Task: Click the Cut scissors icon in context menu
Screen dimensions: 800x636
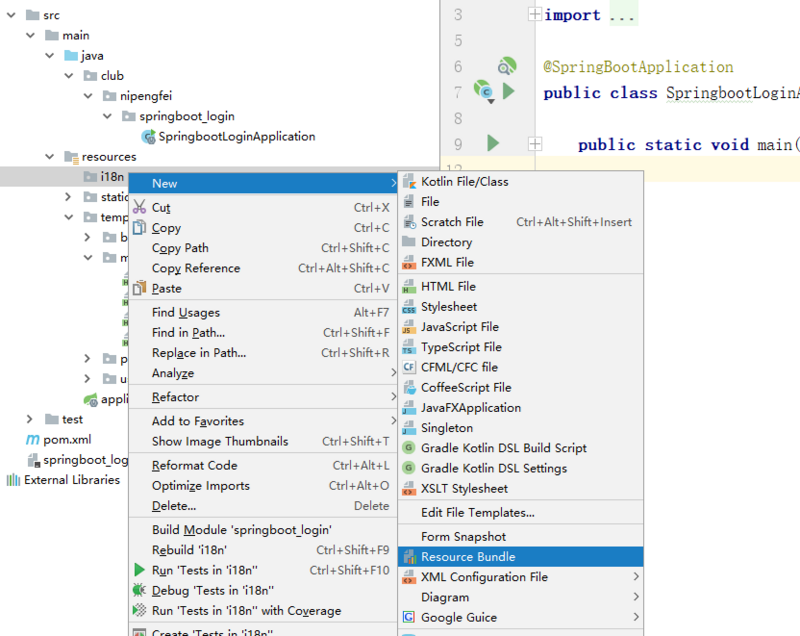Action: click(139, 208)
